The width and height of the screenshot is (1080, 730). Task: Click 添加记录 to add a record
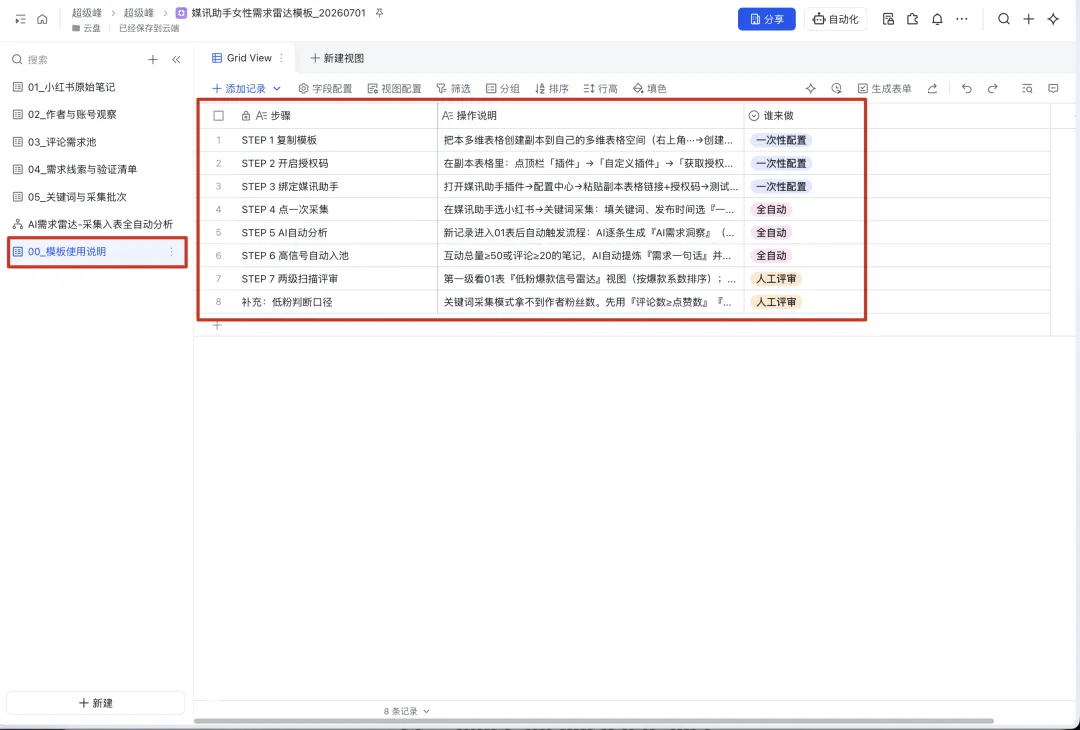[238, 88]
